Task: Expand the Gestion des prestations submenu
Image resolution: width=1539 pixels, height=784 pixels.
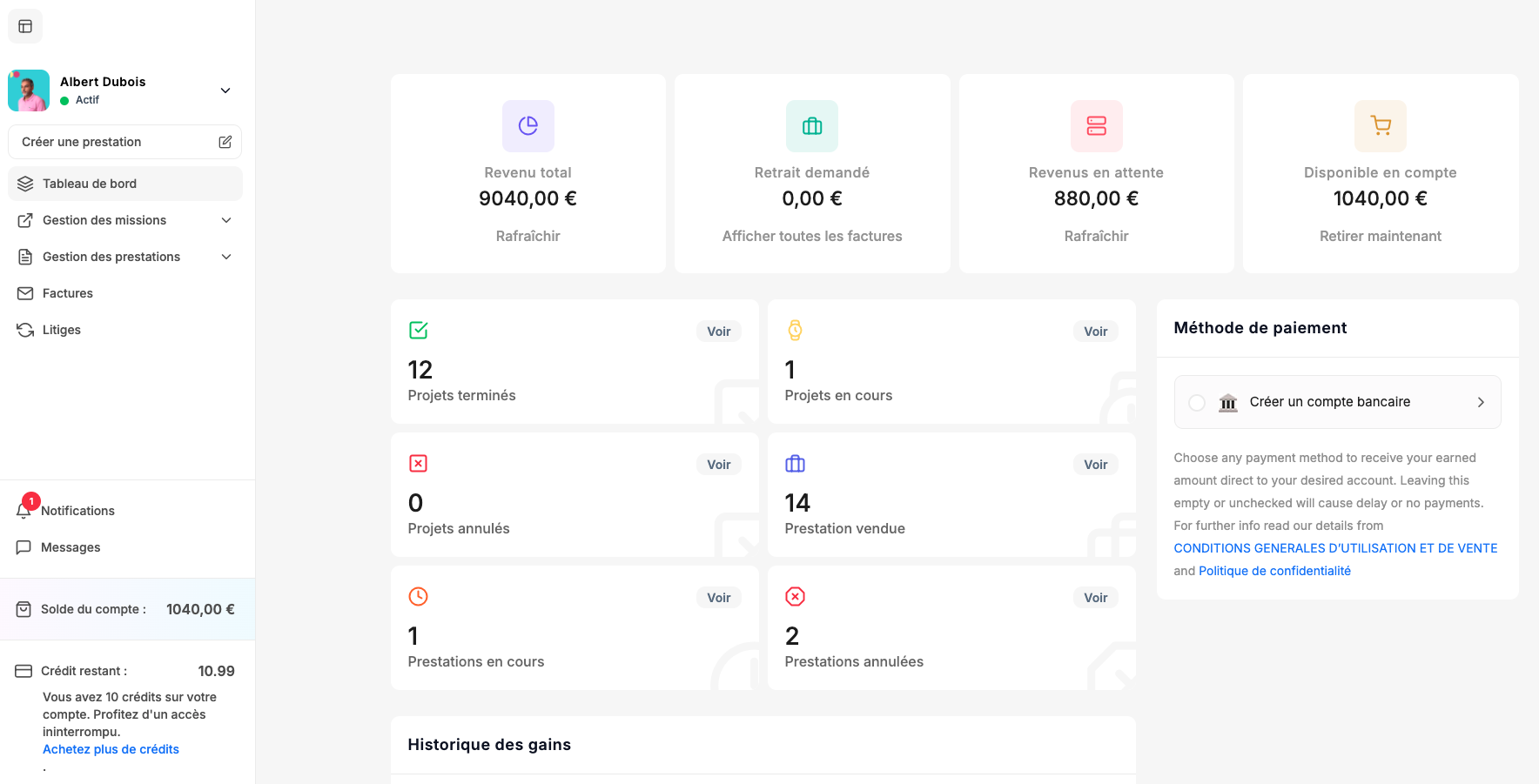Action: 226,257
